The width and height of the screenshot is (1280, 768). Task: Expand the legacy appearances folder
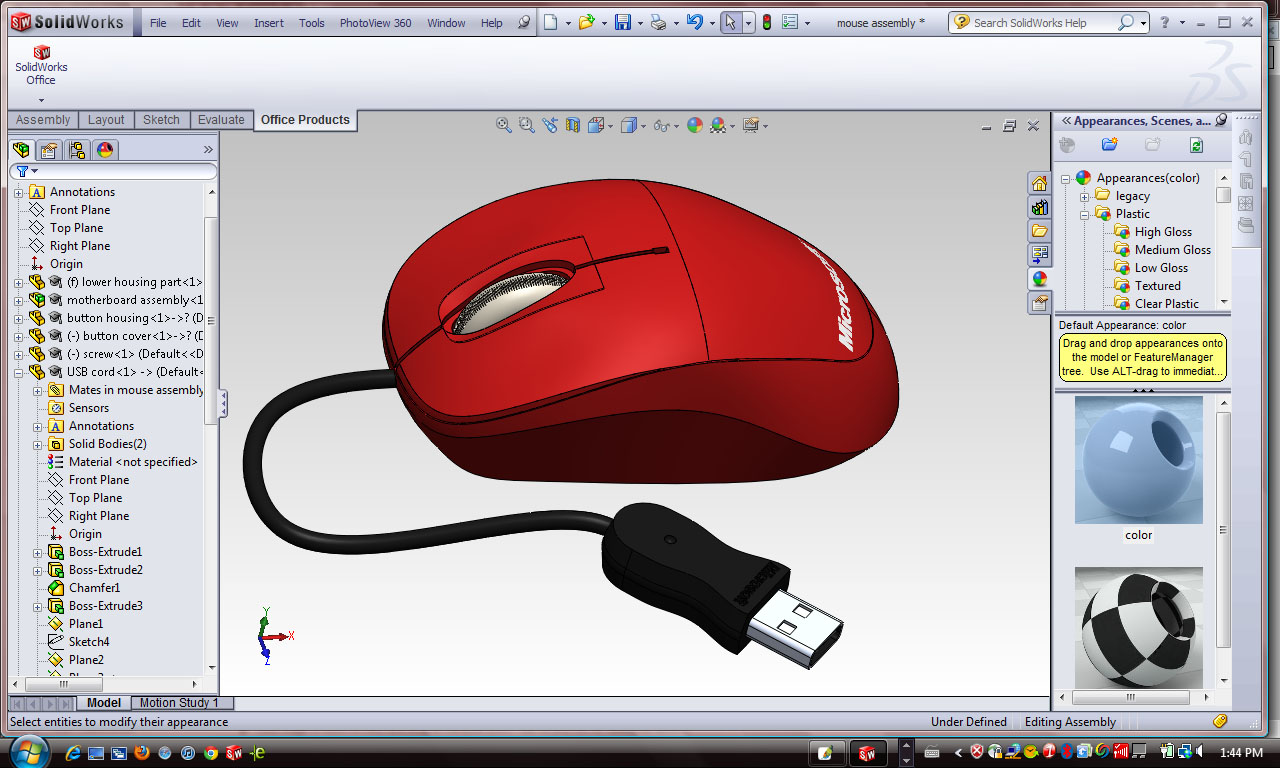[x=1085, y=196]
